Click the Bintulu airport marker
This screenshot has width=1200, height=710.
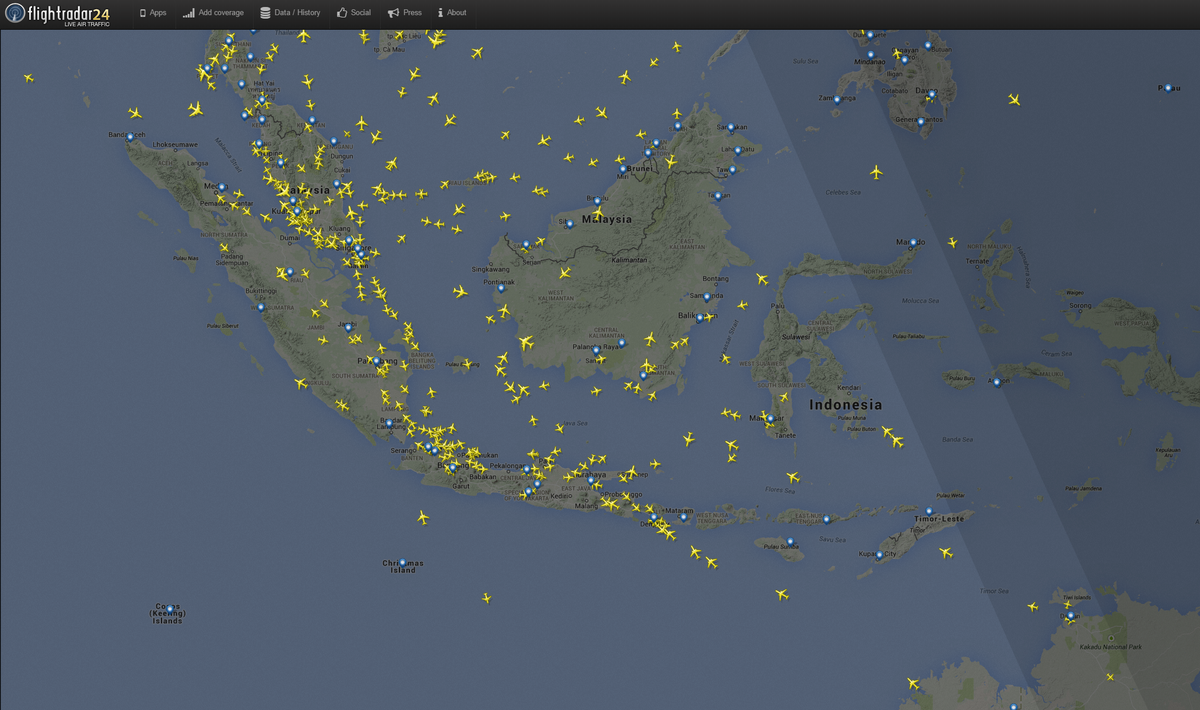(597, 201)
